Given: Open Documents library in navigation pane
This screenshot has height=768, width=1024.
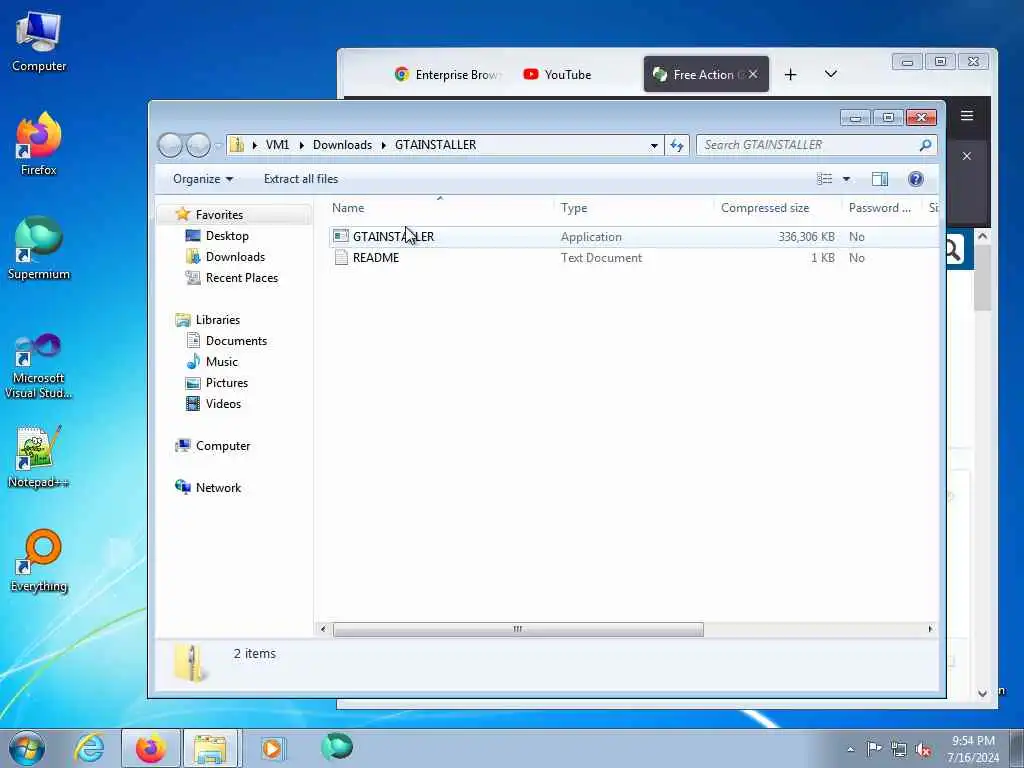Looking at the screenshot, I should [236, 340].
